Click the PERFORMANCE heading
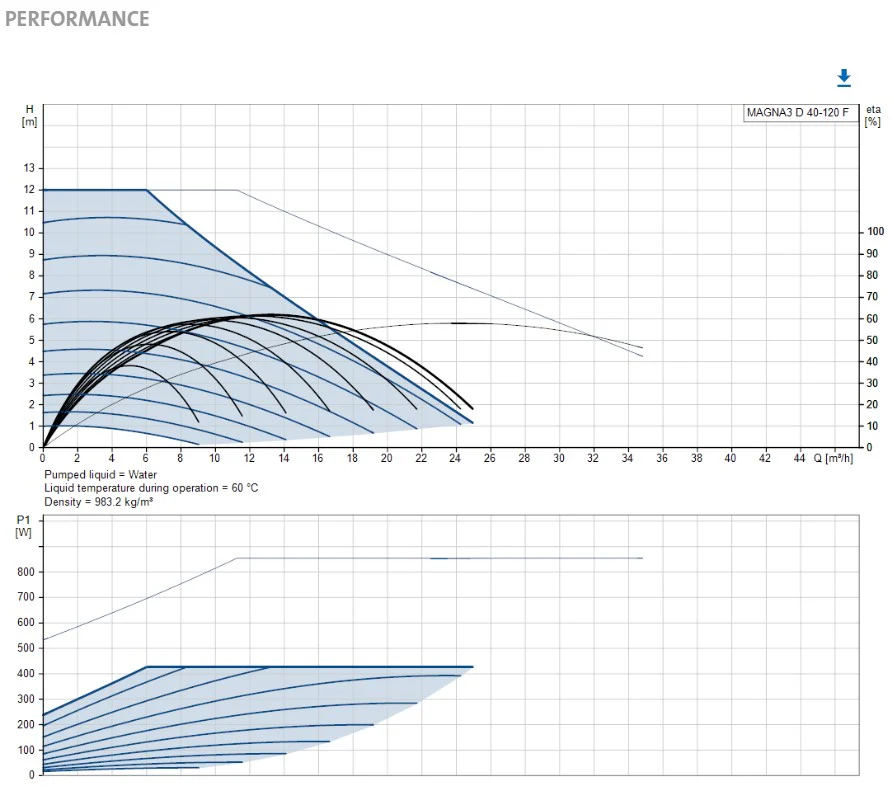Viewport: 894px width, 809px height. pyautogui.click(x=77, y=19)
